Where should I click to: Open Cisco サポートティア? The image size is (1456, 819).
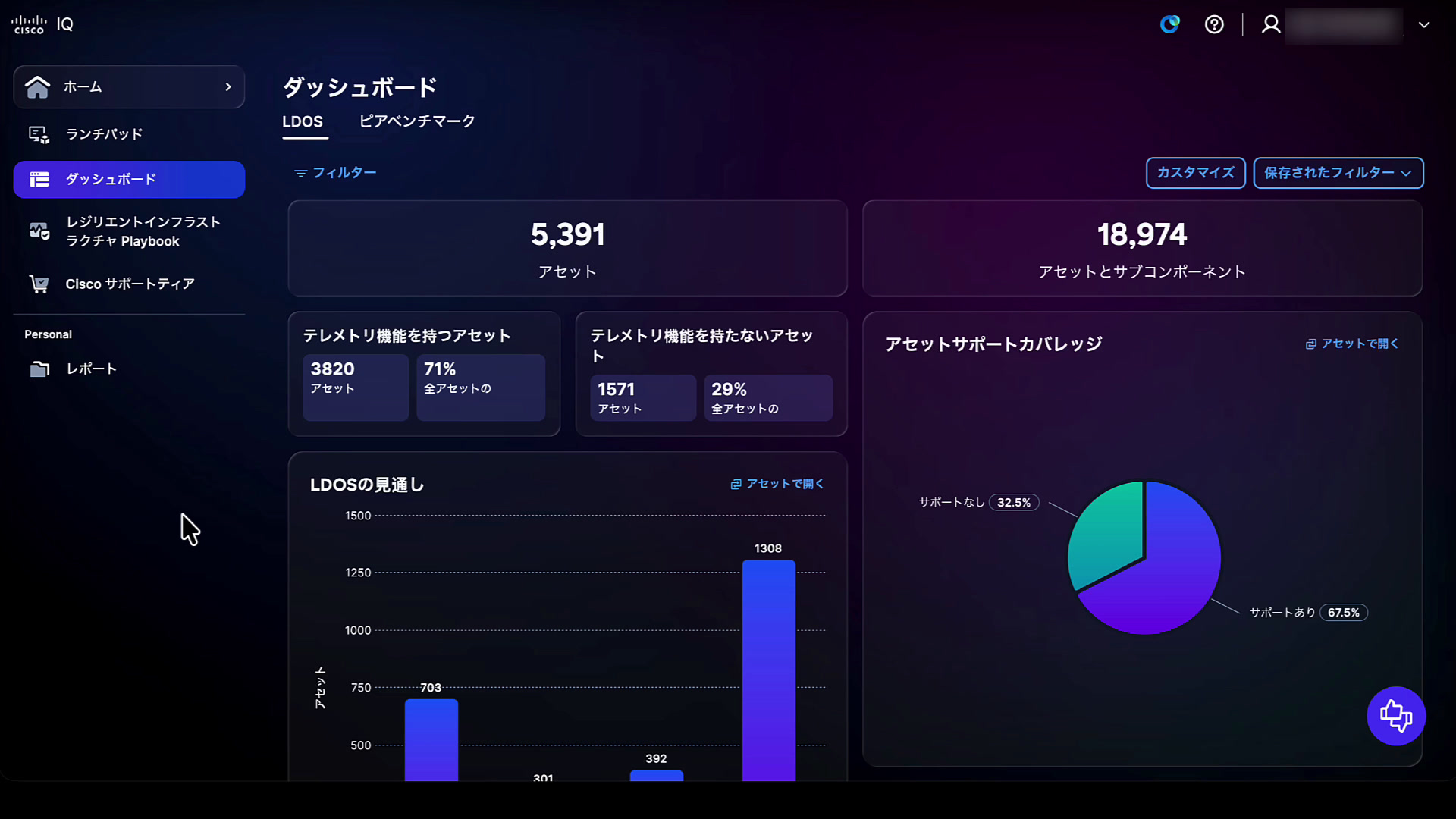(129, 284)
